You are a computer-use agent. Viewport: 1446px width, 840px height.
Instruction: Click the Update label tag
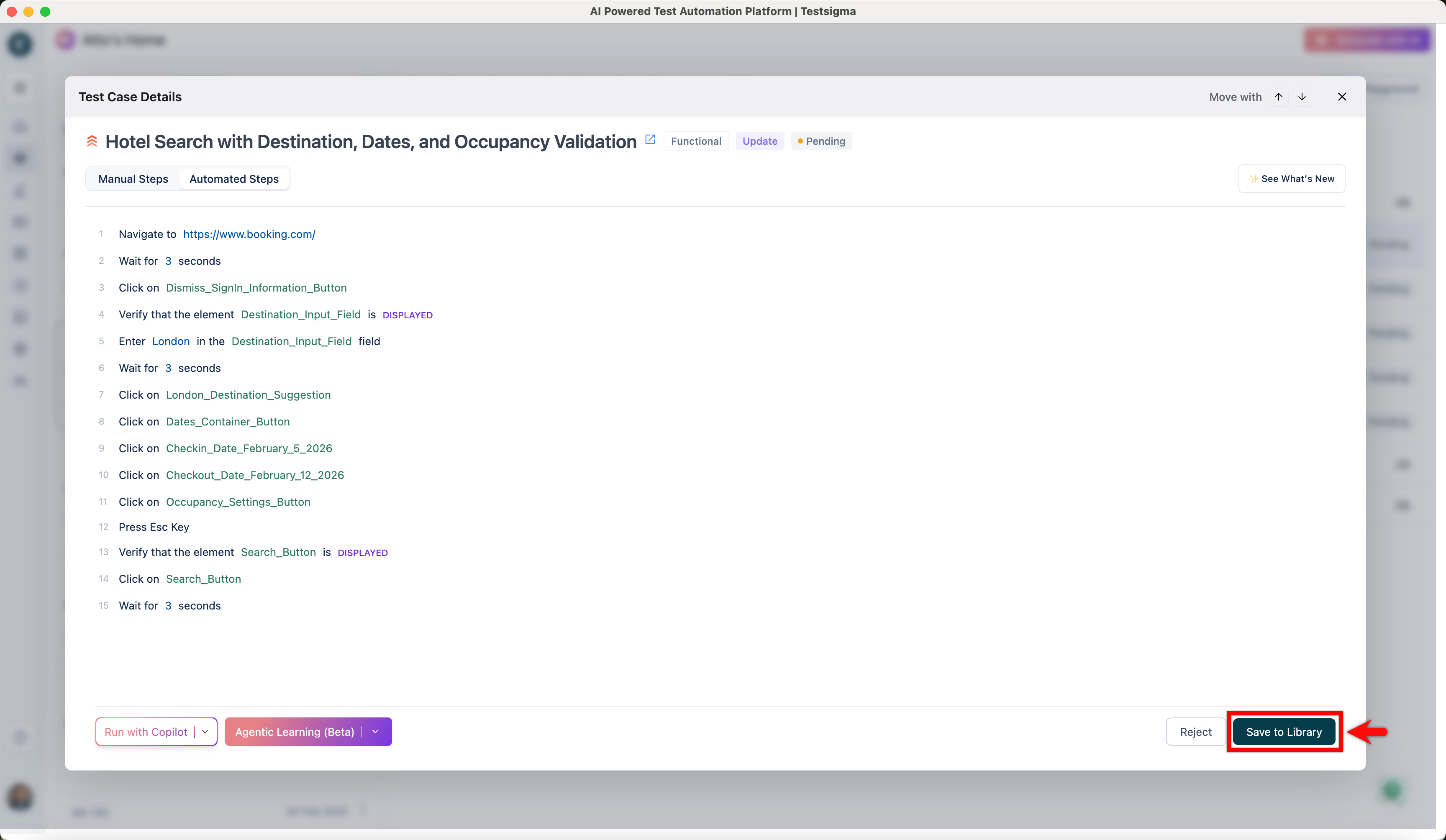[759, 141]
